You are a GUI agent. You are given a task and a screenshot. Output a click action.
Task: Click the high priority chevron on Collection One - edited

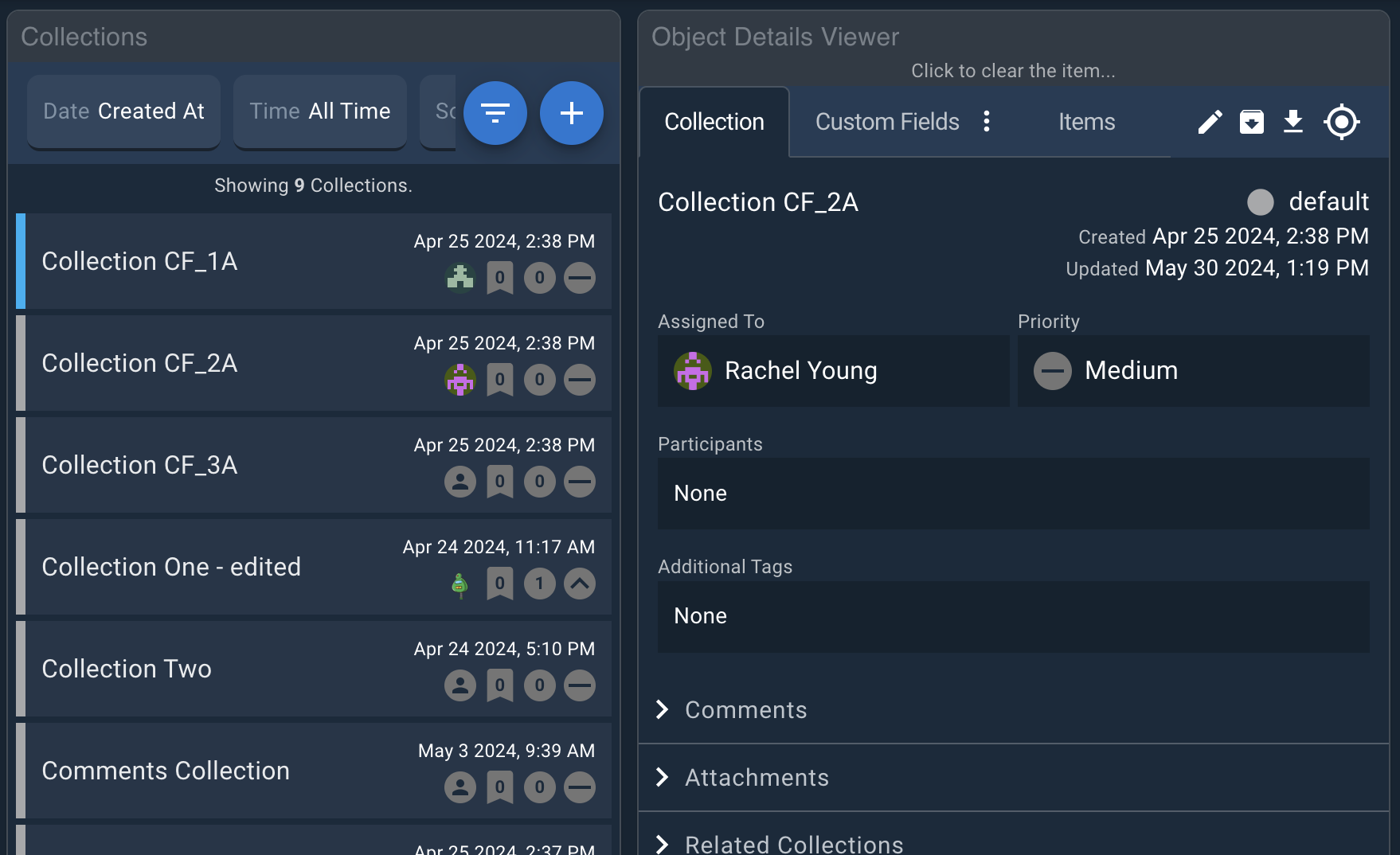(x=579, y=584)
